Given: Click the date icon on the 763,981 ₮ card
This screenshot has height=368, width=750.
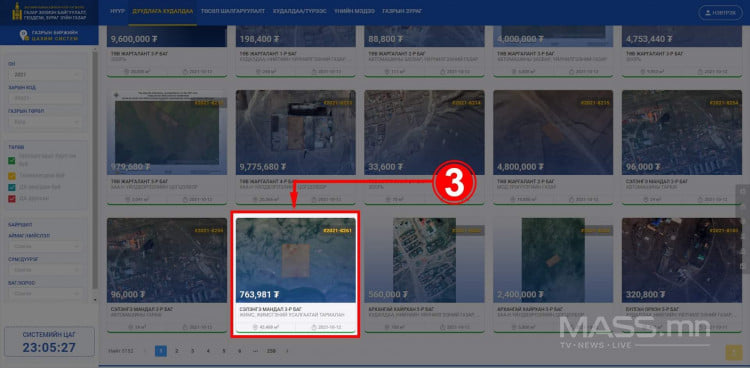Looking at the screenshot, I should click(x=314, y=327).
